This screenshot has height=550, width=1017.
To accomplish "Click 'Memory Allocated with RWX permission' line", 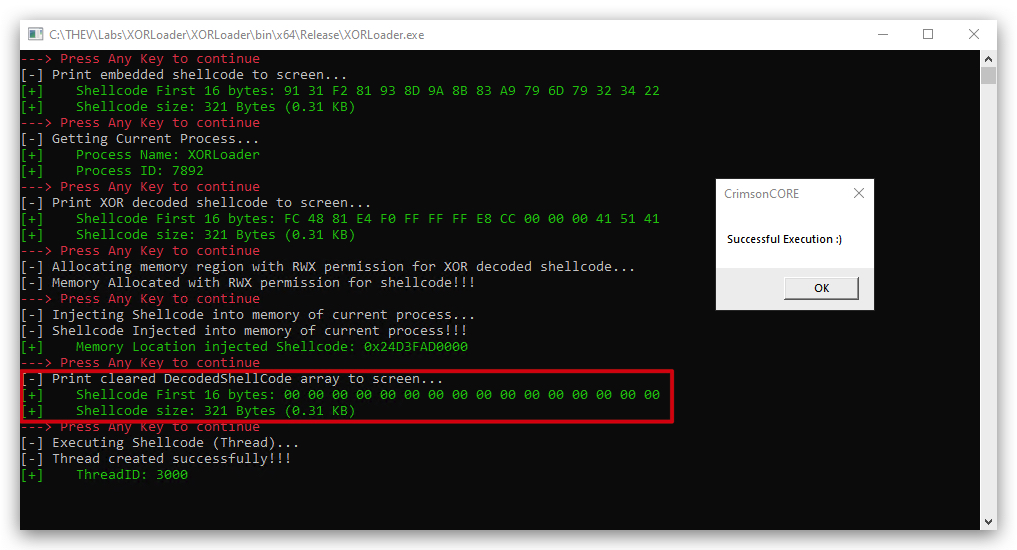I will (248, 283).
